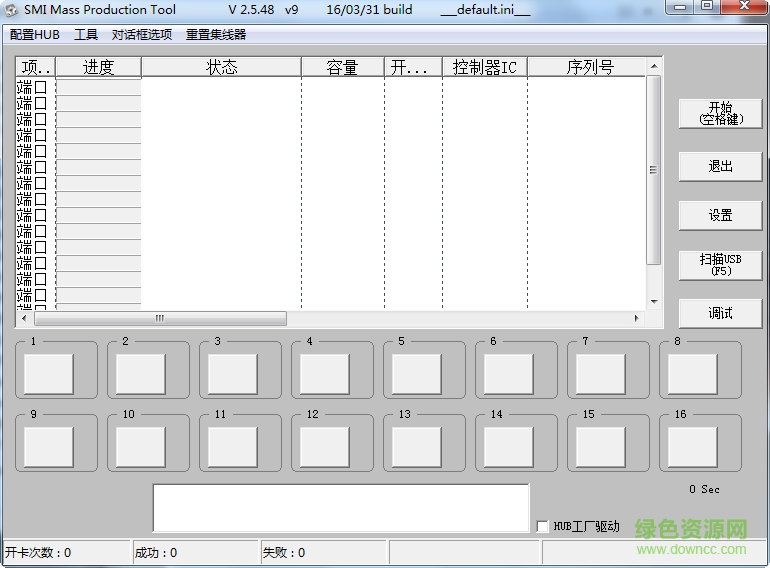Tick the fifth port row checkbox
Screen dimensions: 770x568
(x=41, y=151)
